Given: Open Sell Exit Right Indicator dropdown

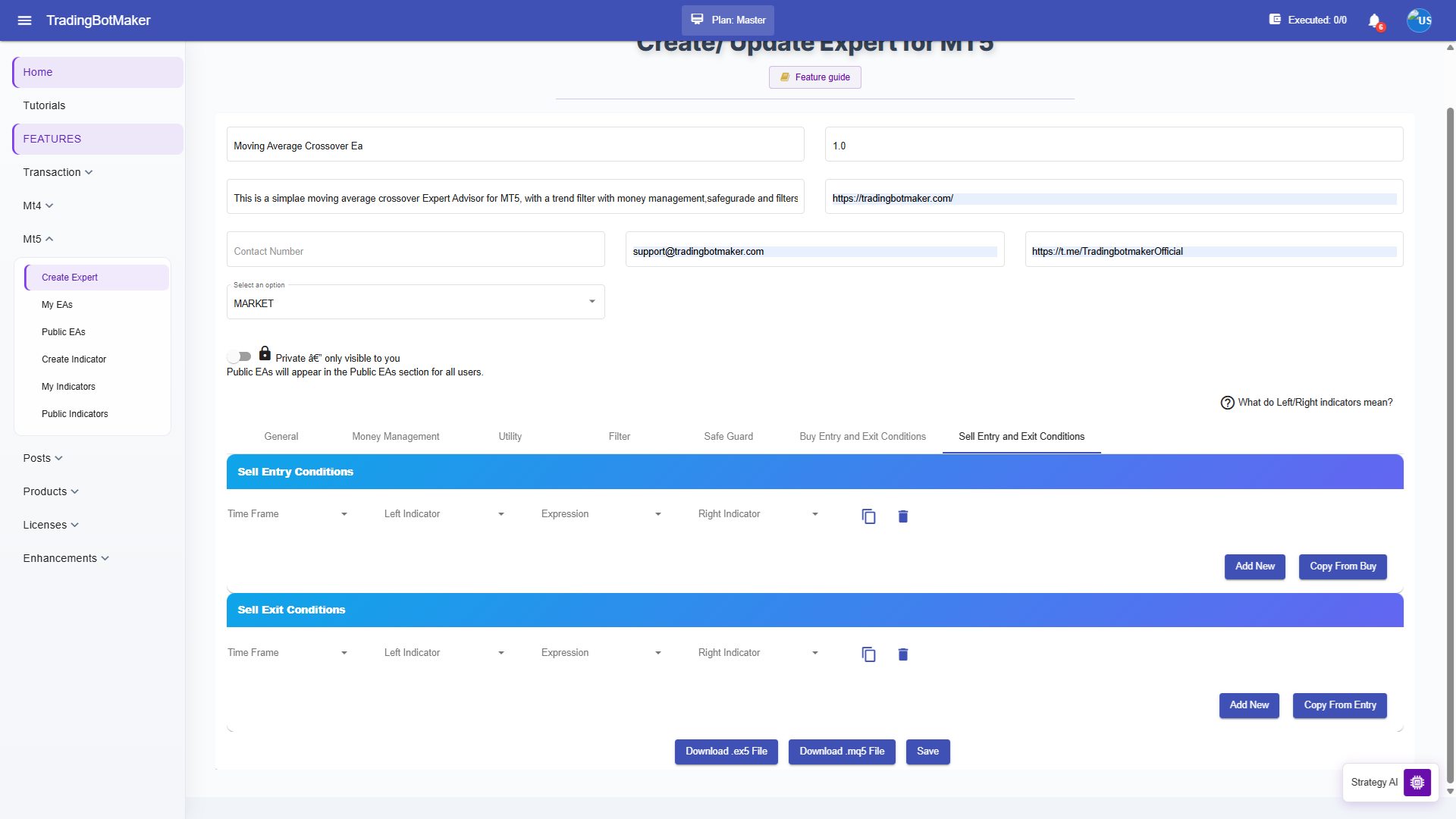Looking at the screenshot, I should click(758, 653).
